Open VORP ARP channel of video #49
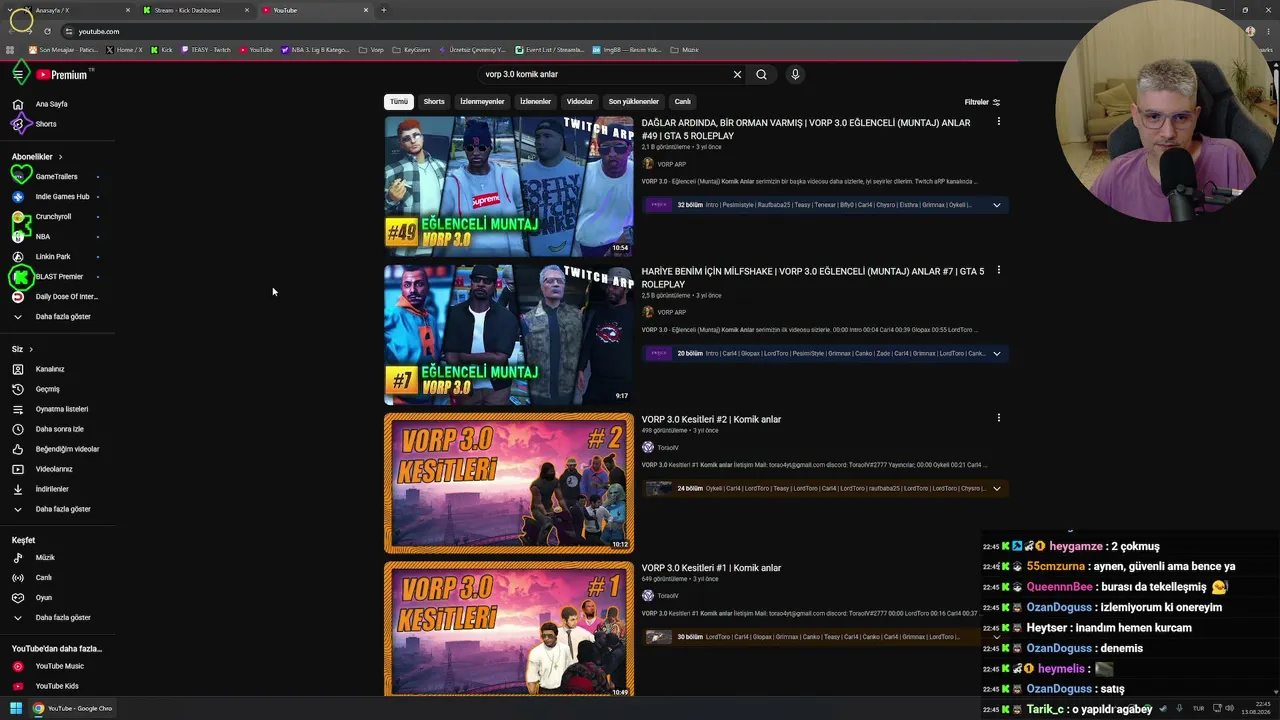The height and width of the screenshot is (720, 1280). pos(671,164)
